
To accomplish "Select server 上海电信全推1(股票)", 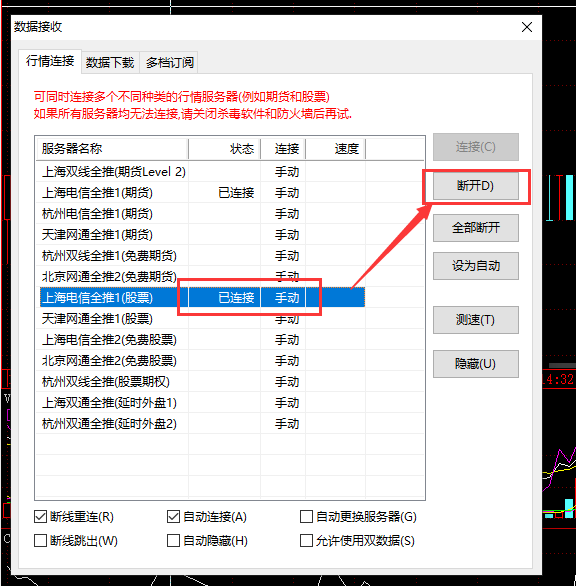I will [x=202, y=297].
